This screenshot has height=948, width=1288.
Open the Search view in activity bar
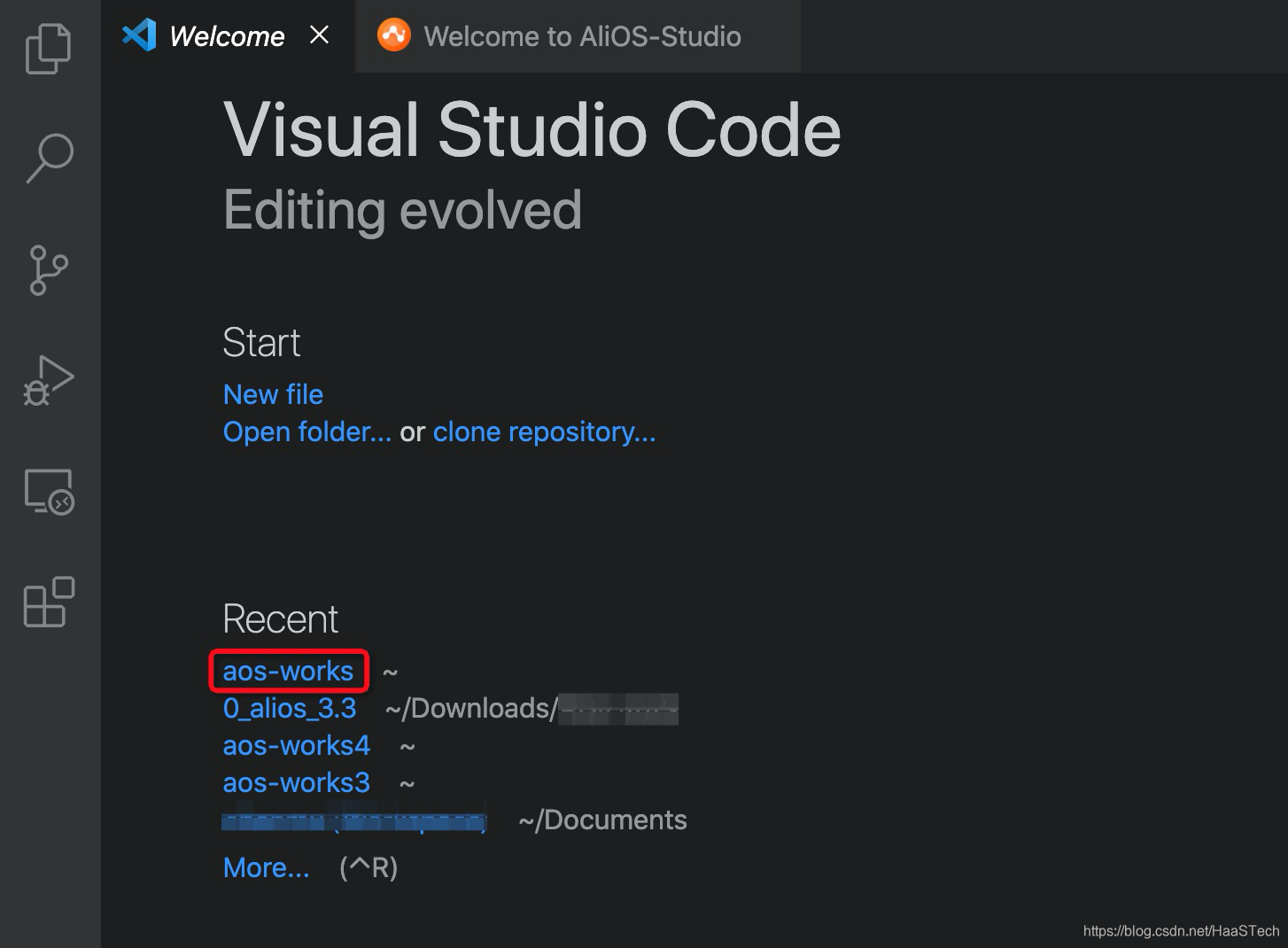pos(49,159)
